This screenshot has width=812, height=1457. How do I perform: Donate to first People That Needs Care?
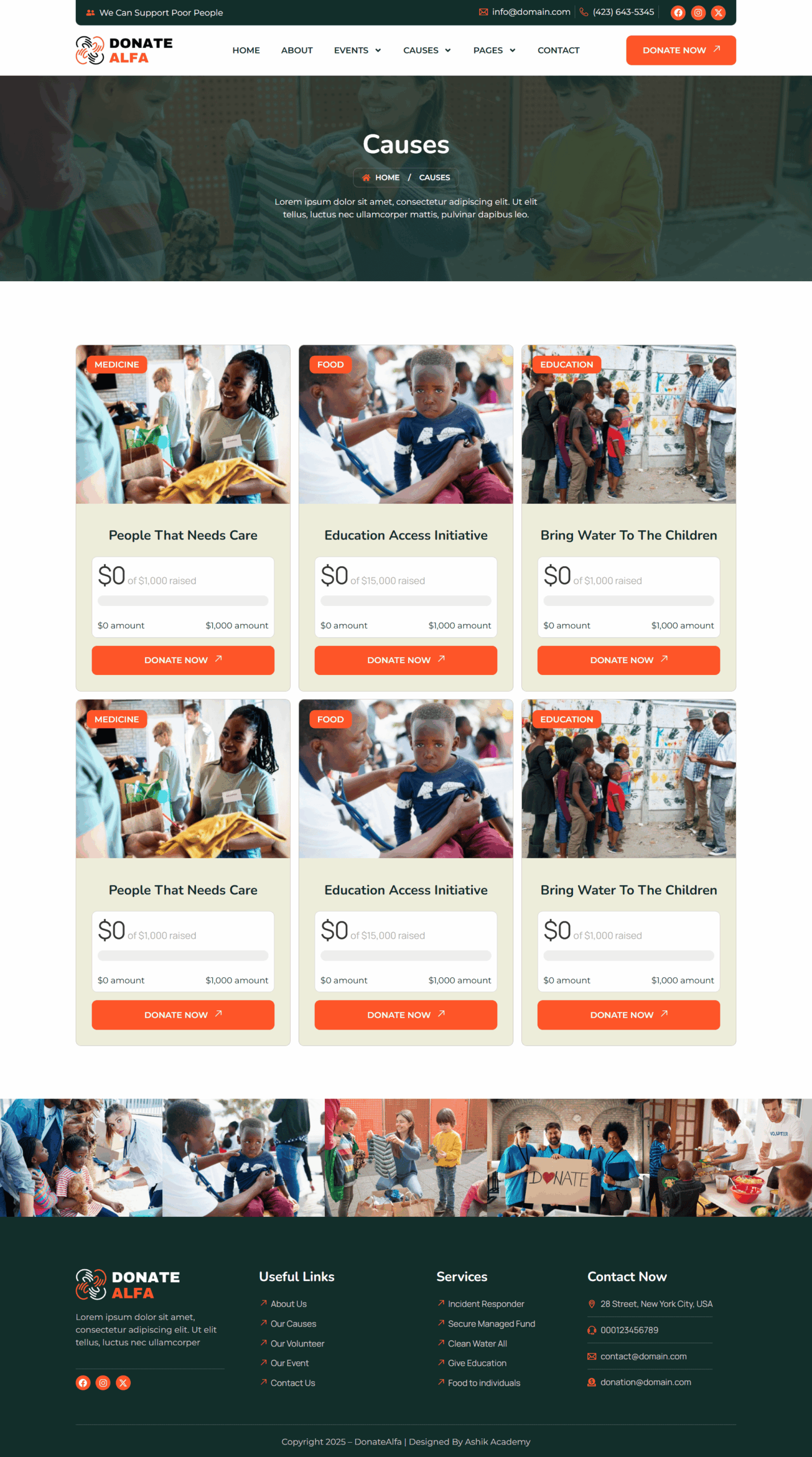pyautogui.click(x=183, y=660)
